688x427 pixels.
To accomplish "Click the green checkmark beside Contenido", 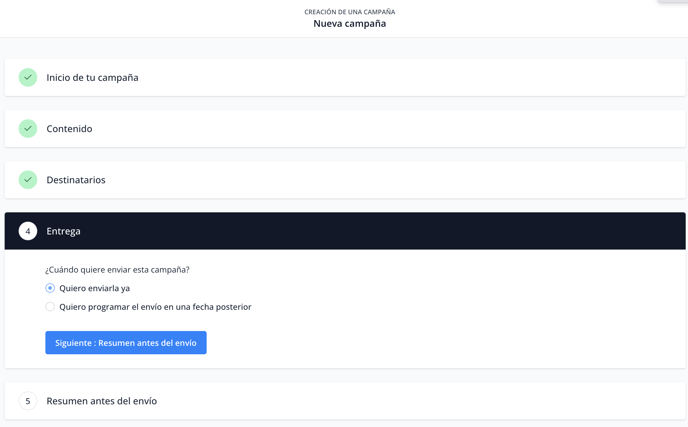I will tap(28, 129).
